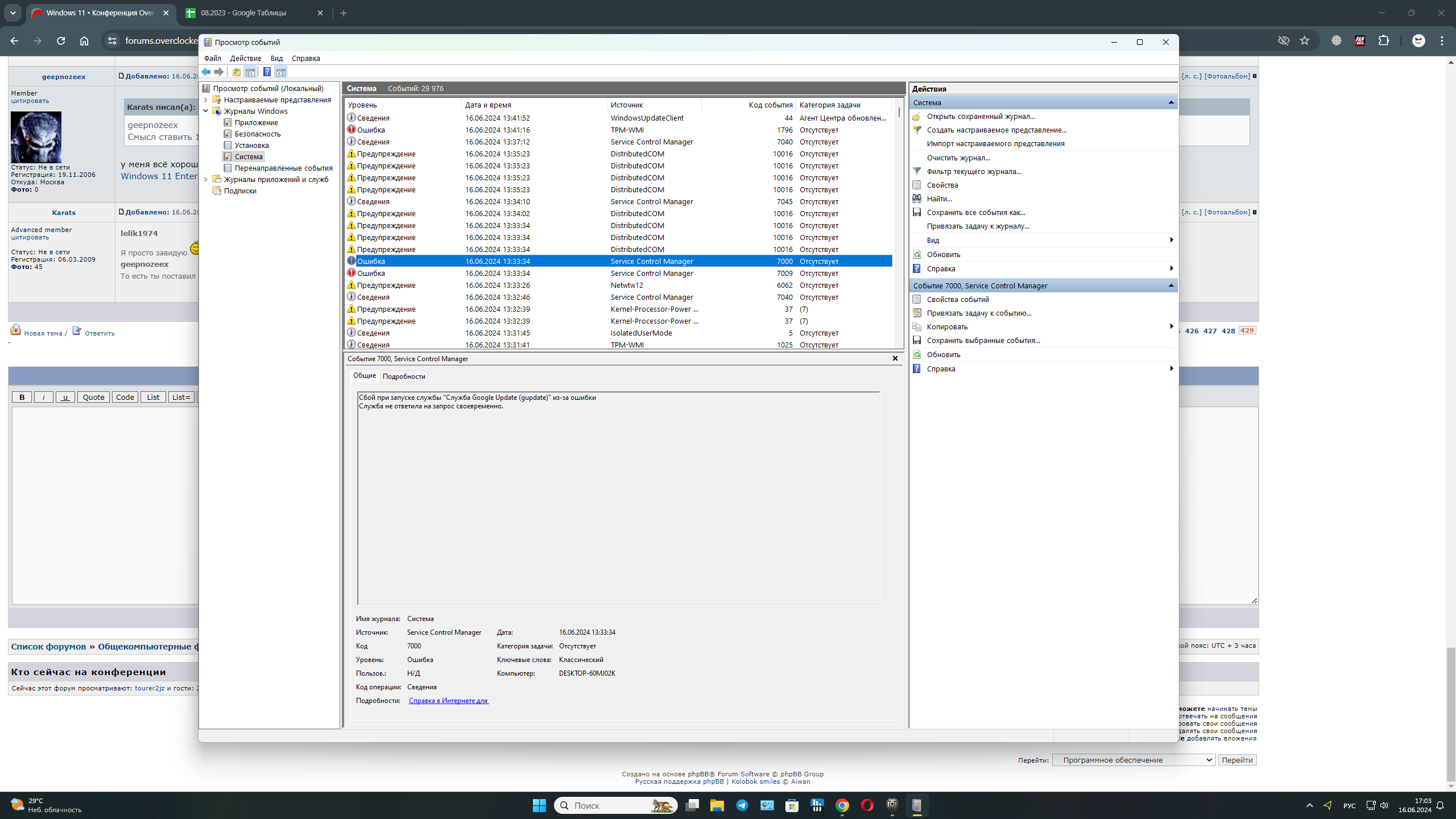Click the floppy icon to save all events
This screenshot has width=1456, height=819.
point(917,212)
